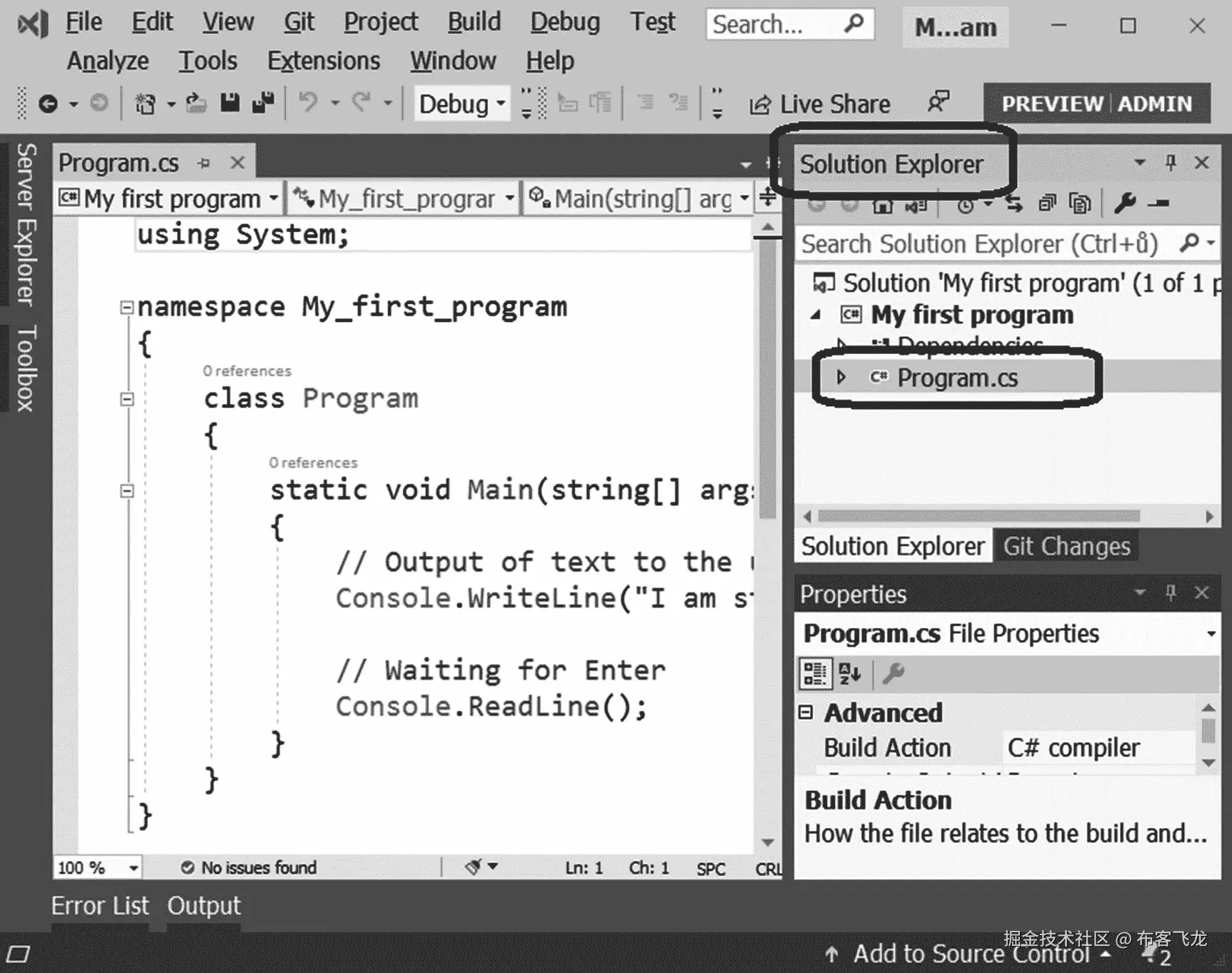1232x973 pixels.
Task: Pin the Properties window
Action: click(x=1171, y=593)
